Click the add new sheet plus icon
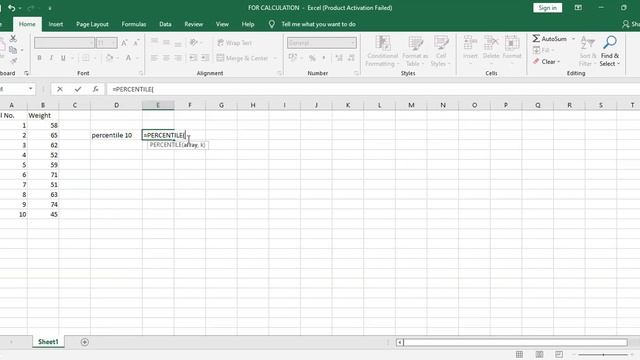This screenshot has height=360, width=640. pyautogui.click(x=84, y=342)
